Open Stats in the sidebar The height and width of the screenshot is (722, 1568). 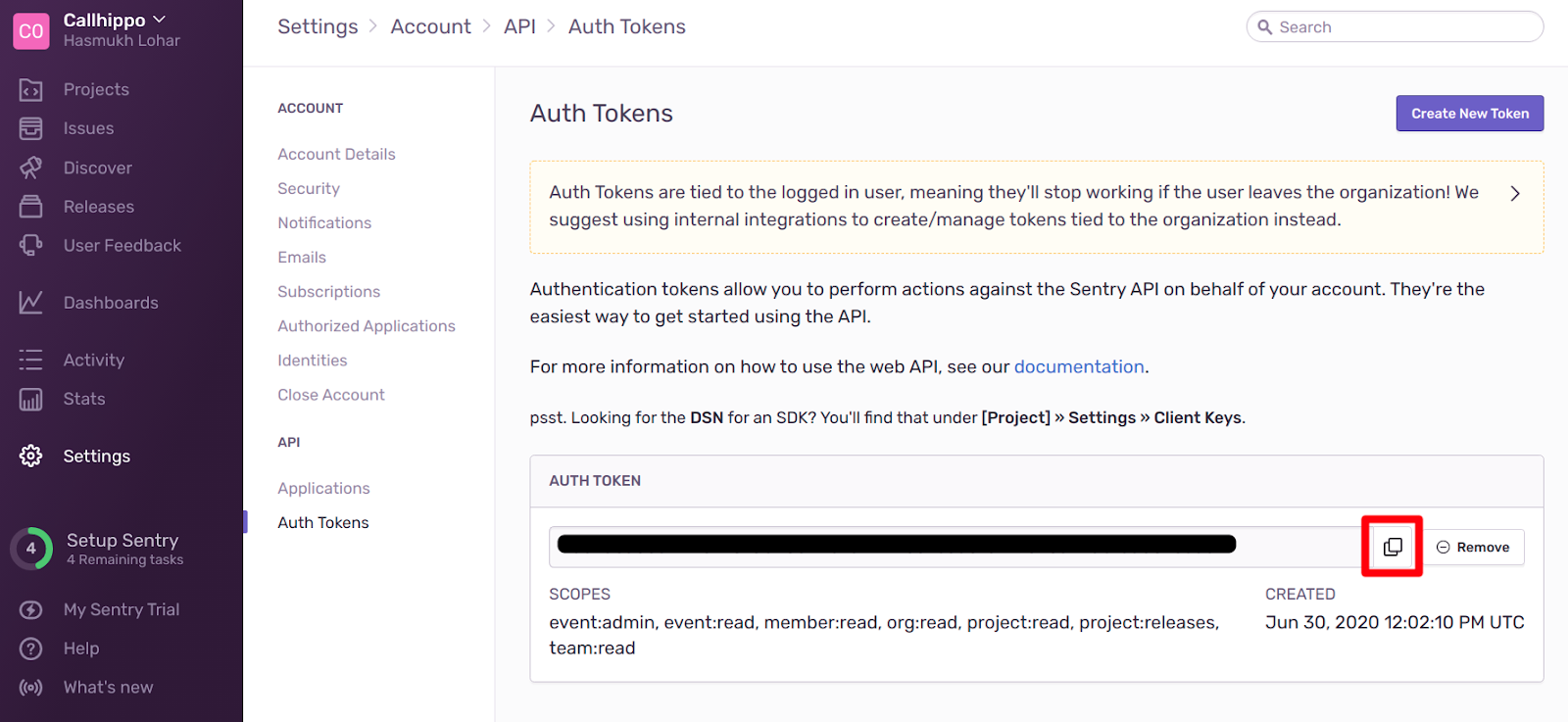[x=84, y=399]
